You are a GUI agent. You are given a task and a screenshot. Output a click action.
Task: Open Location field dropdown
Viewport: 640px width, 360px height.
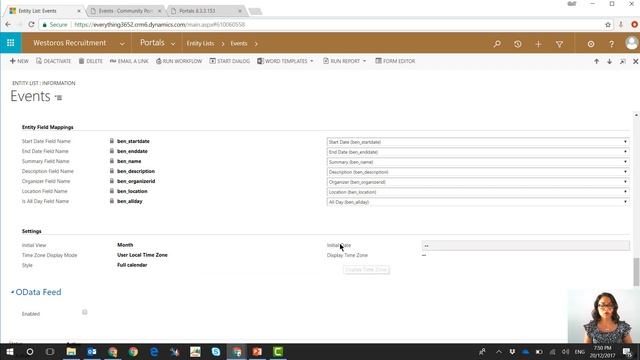(478, 192)
